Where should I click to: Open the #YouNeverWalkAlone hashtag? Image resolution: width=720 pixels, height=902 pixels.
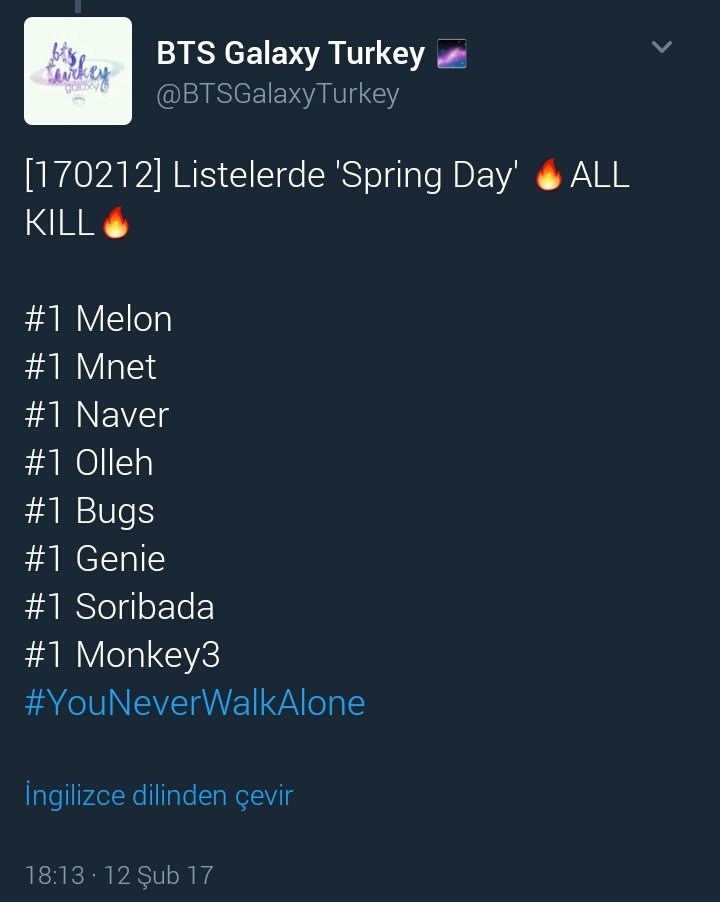coord(195,703)
